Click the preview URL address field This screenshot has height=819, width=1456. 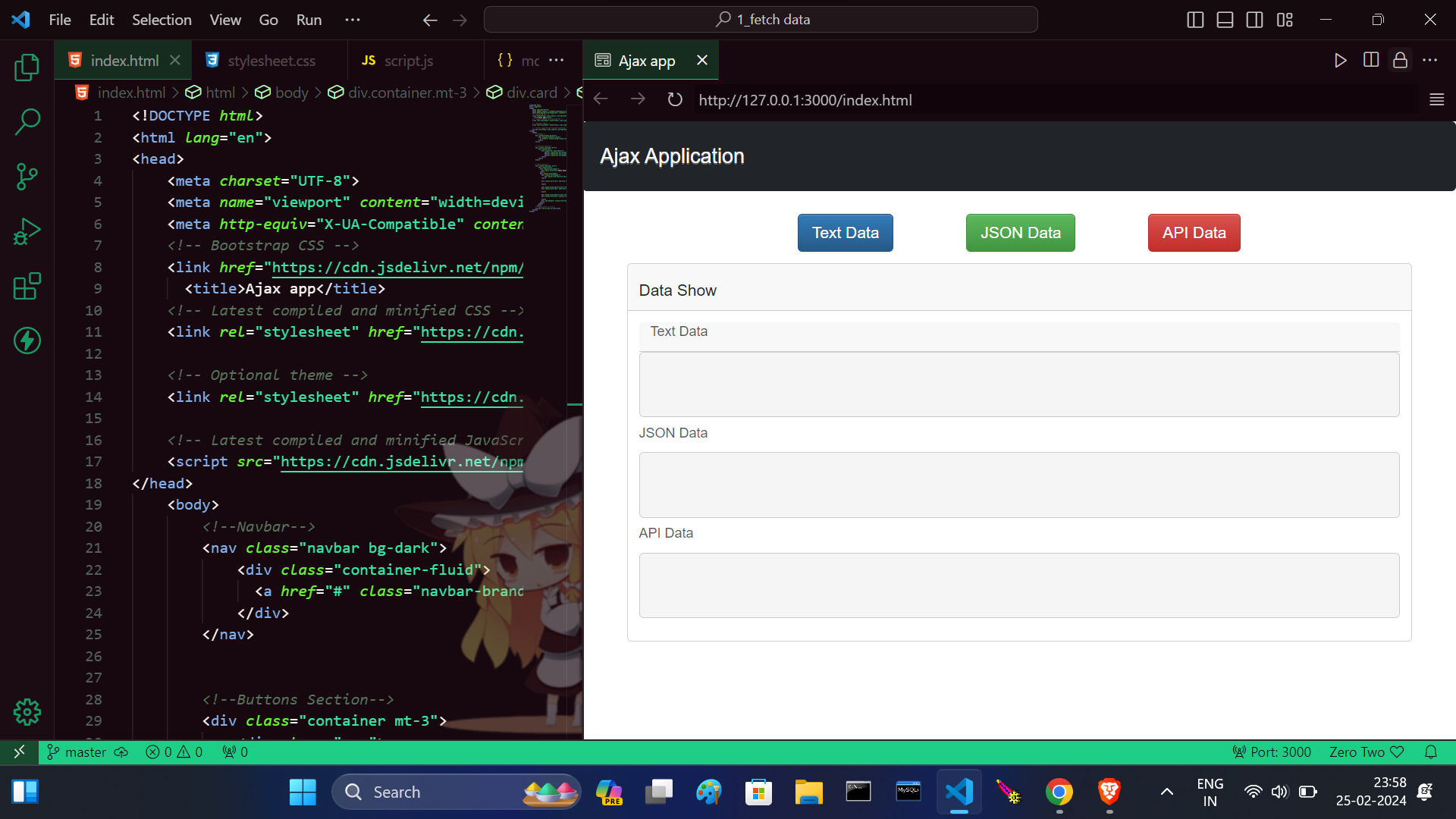point(1055,99)
